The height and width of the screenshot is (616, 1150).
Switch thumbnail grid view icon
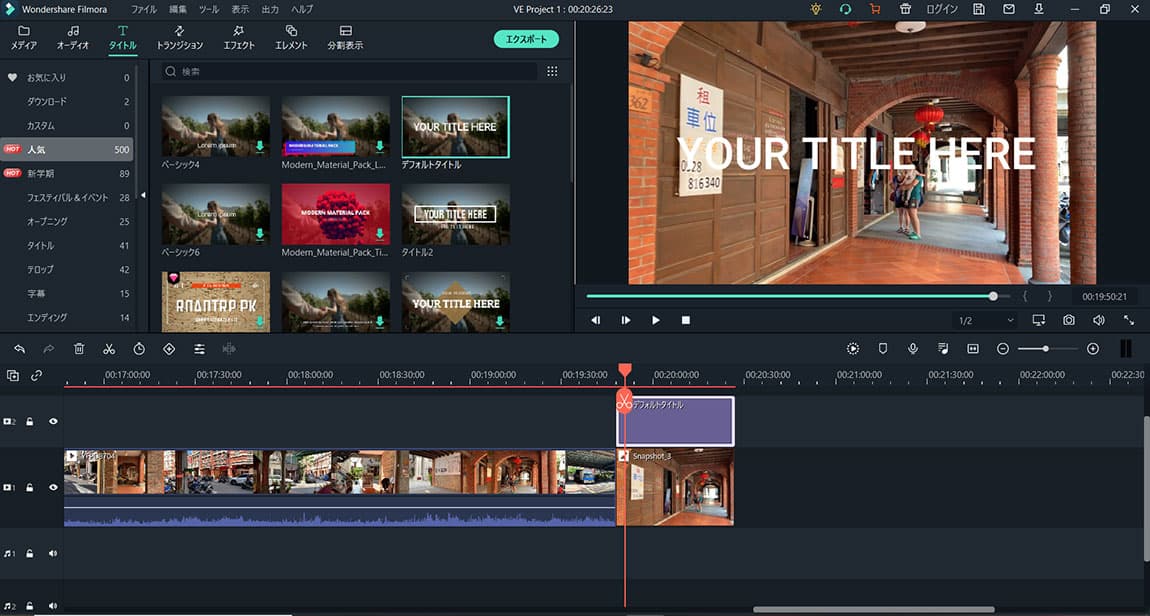[x=552, y=71]
